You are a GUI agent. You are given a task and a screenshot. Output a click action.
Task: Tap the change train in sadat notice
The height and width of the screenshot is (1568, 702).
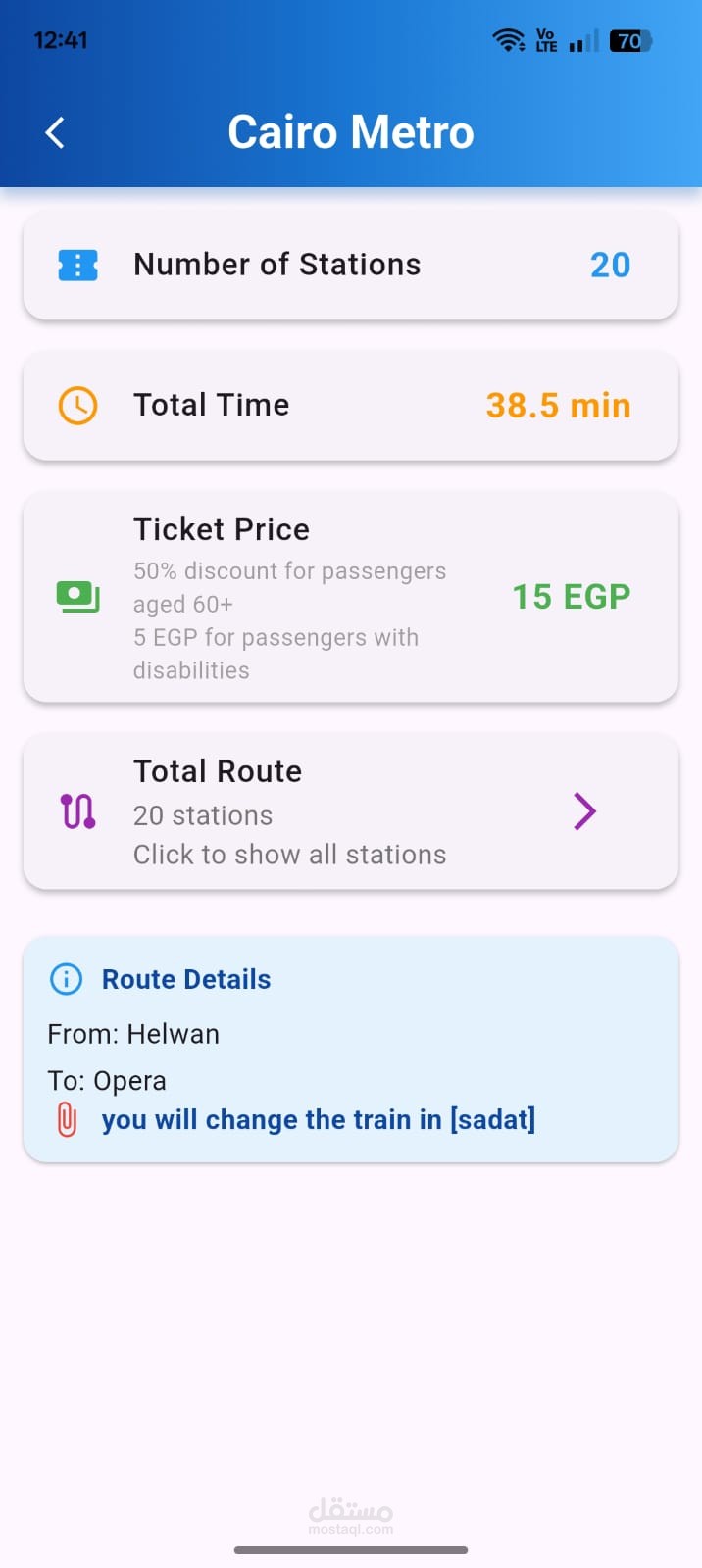pos(319,1120)
